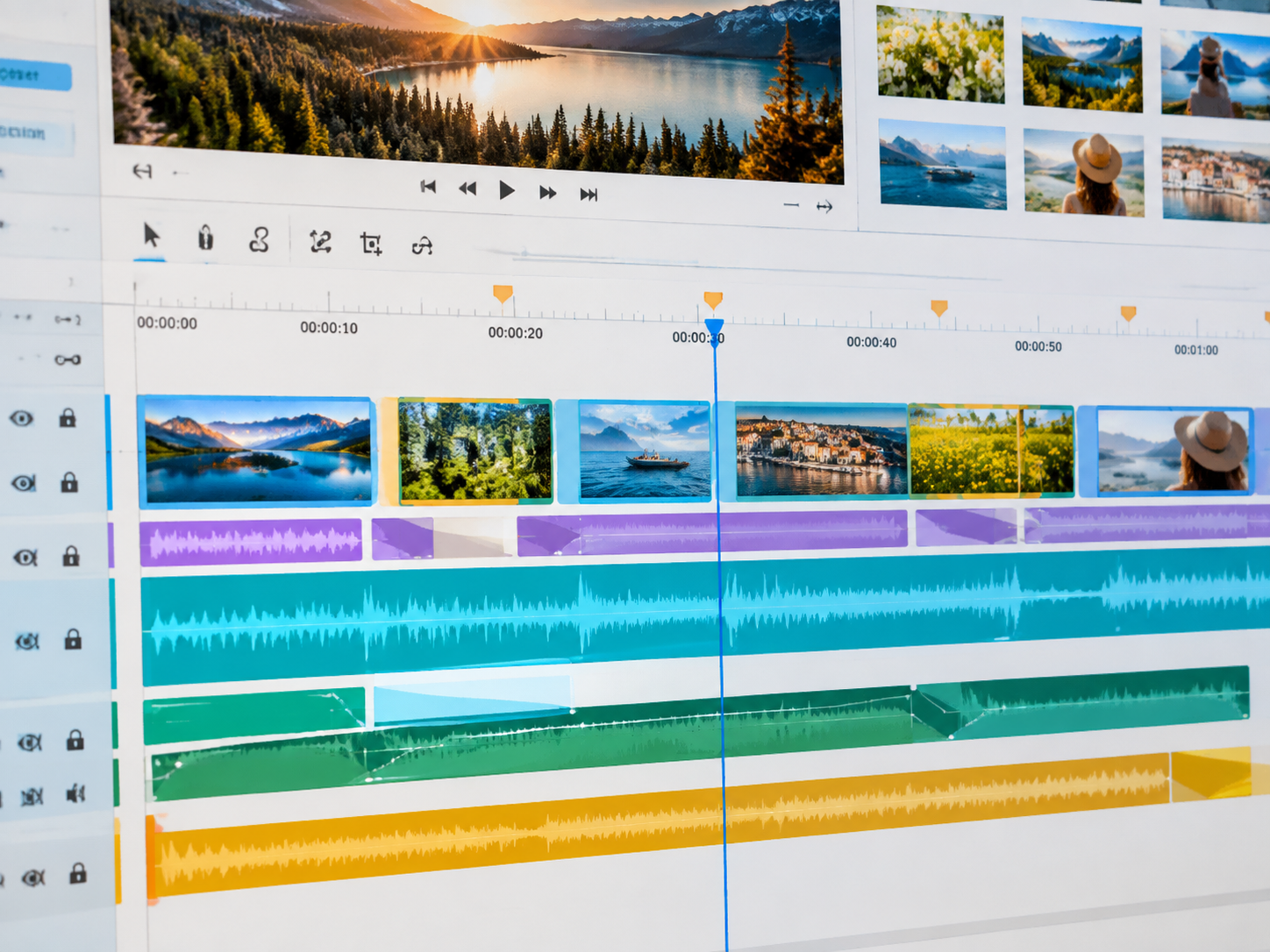Toggle the eye icon on the teal audio track

tap(27, 642)
